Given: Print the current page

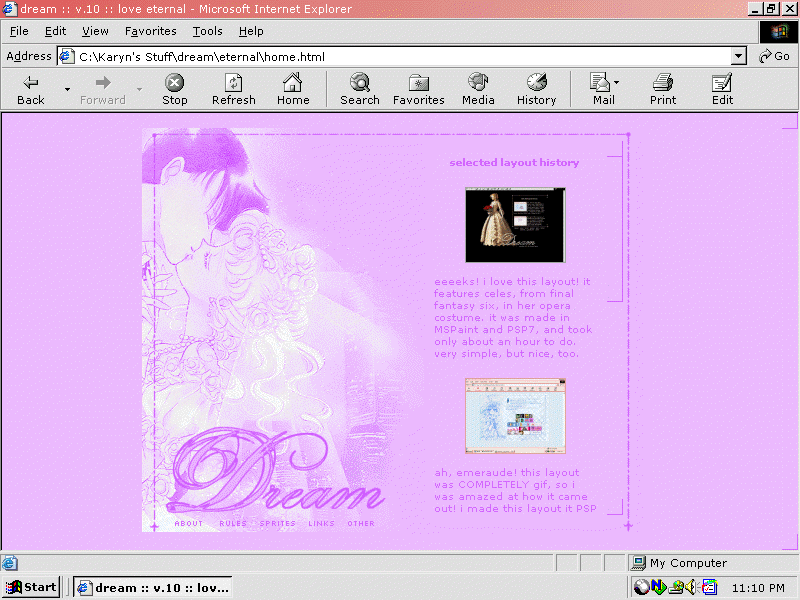Looking at the screenshot, I should (663, 83).
